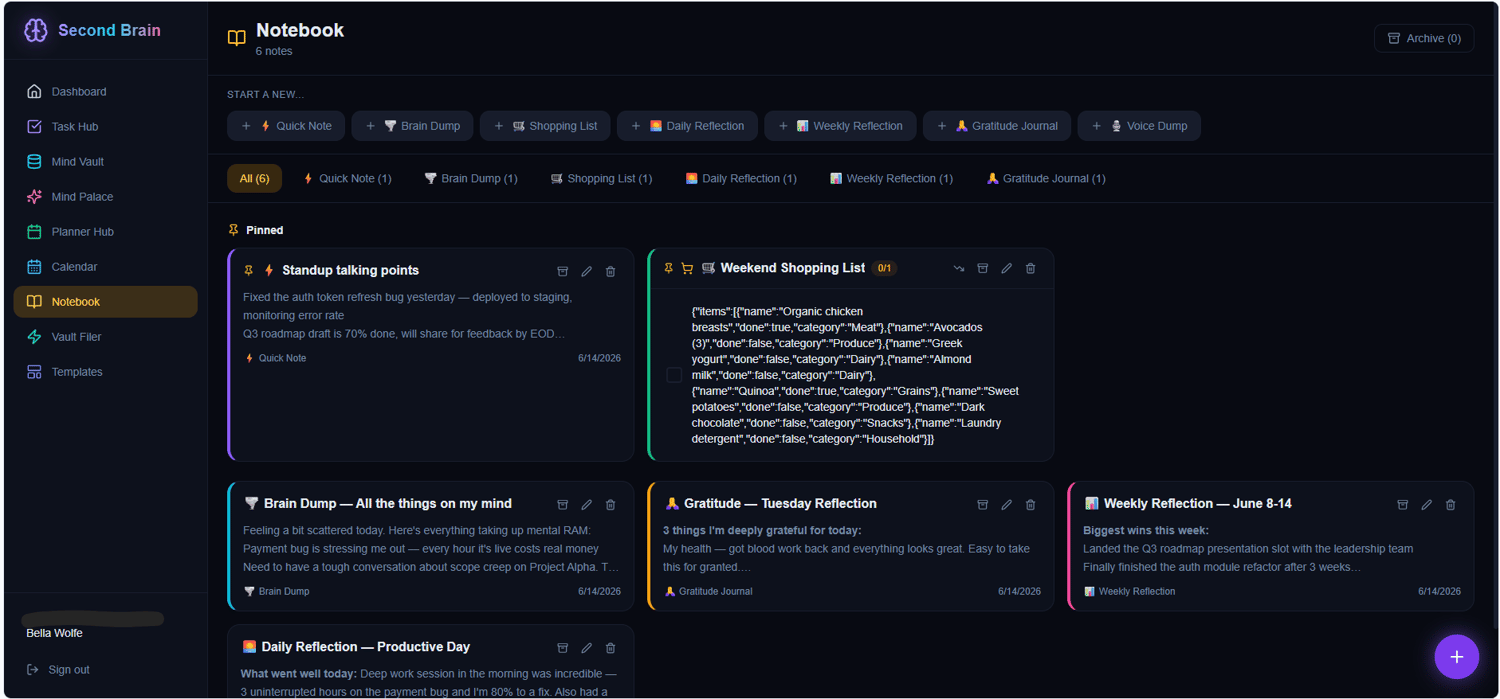The width and height of the screenshot is (1500, 699).
Task: Click the Notebook page header icon
Action: (x=237, y=38)
